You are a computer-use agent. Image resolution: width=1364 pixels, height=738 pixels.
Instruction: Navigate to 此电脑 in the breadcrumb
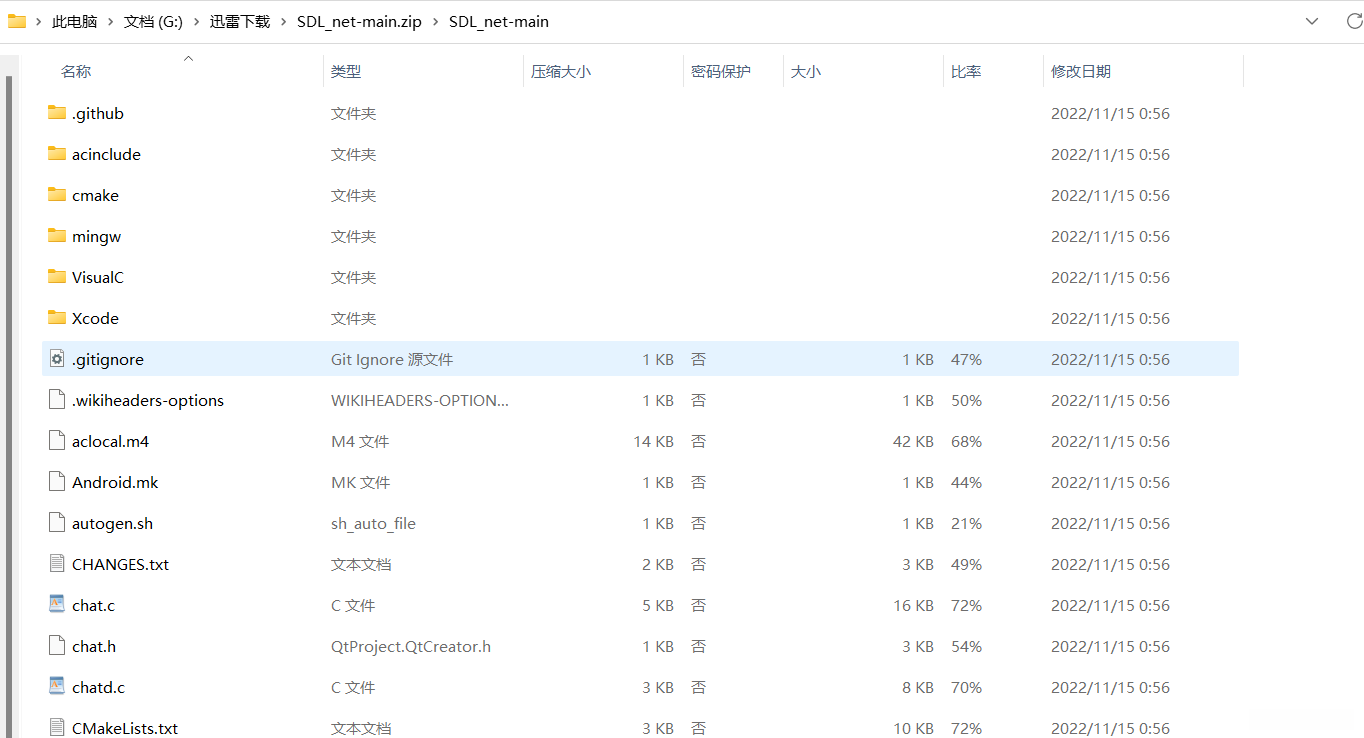click(75, 21)
